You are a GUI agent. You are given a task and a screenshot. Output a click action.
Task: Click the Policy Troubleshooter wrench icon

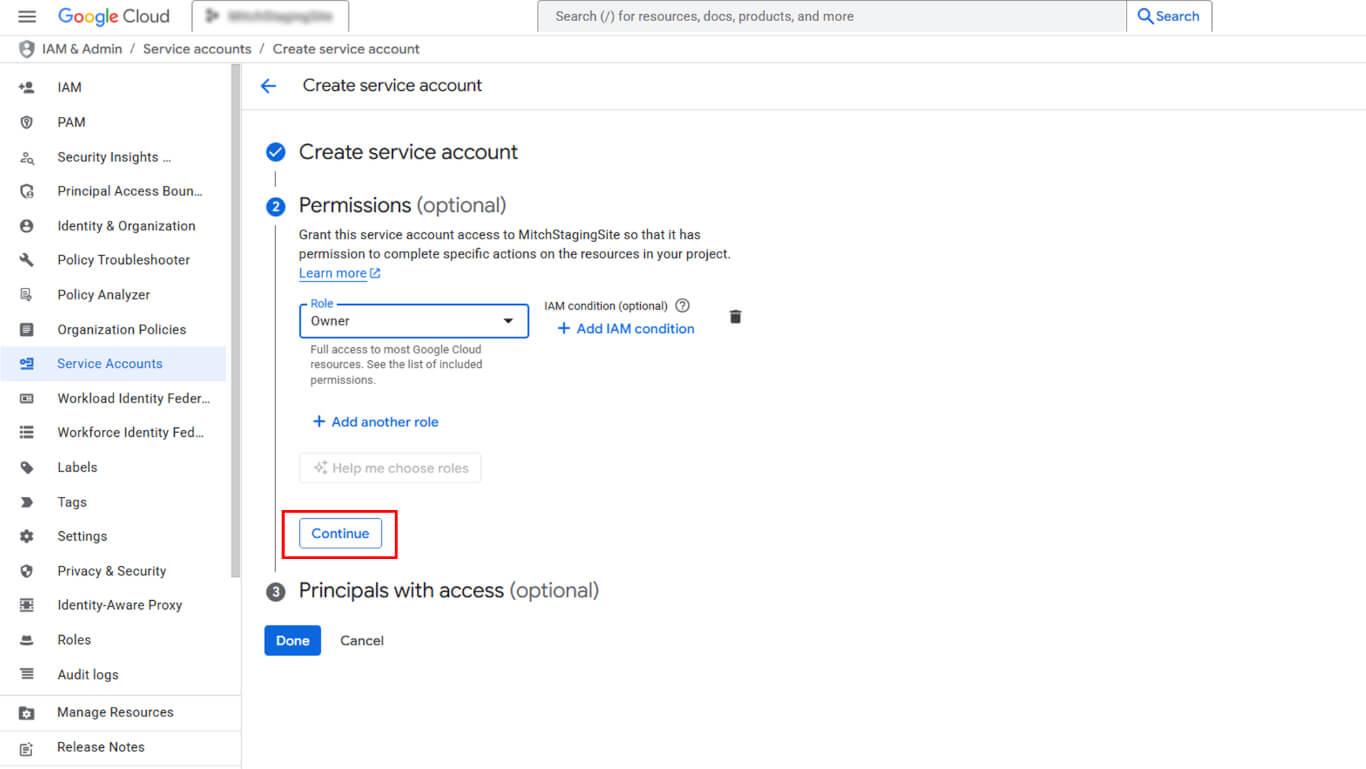point(27,260)
